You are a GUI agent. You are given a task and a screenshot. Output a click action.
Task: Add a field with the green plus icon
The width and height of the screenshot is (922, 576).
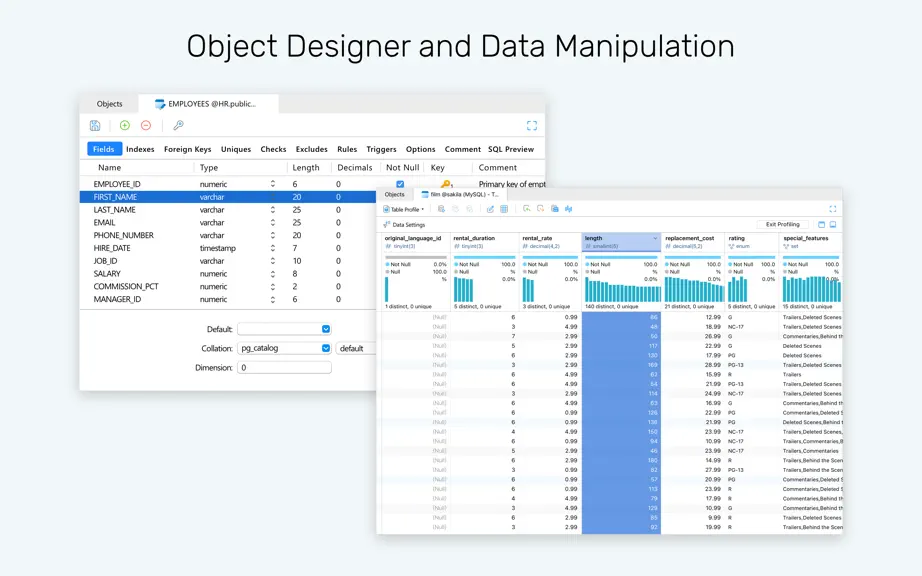click(x=125, y=125)
